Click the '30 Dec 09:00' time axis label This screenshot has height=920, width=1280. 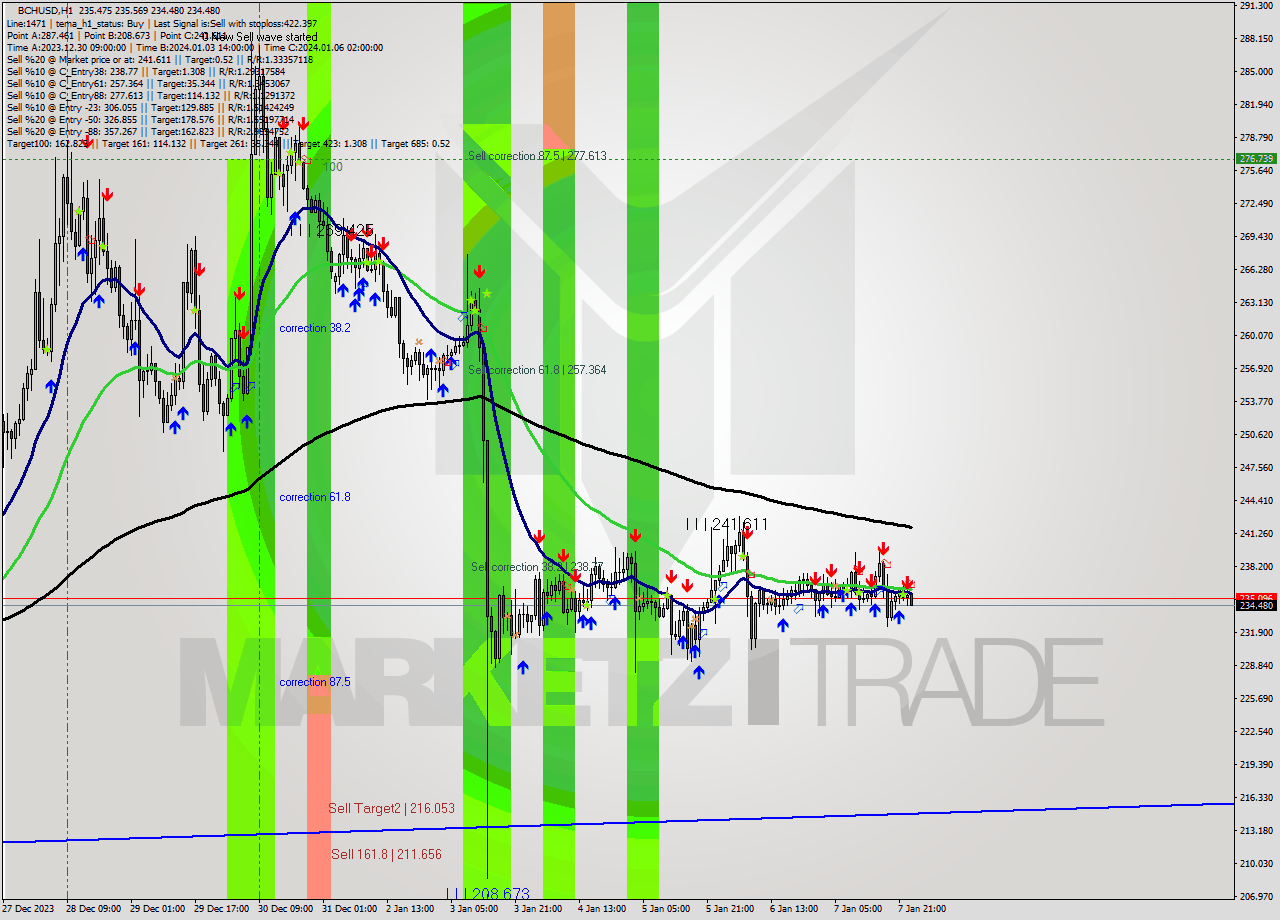pos(285,909)
